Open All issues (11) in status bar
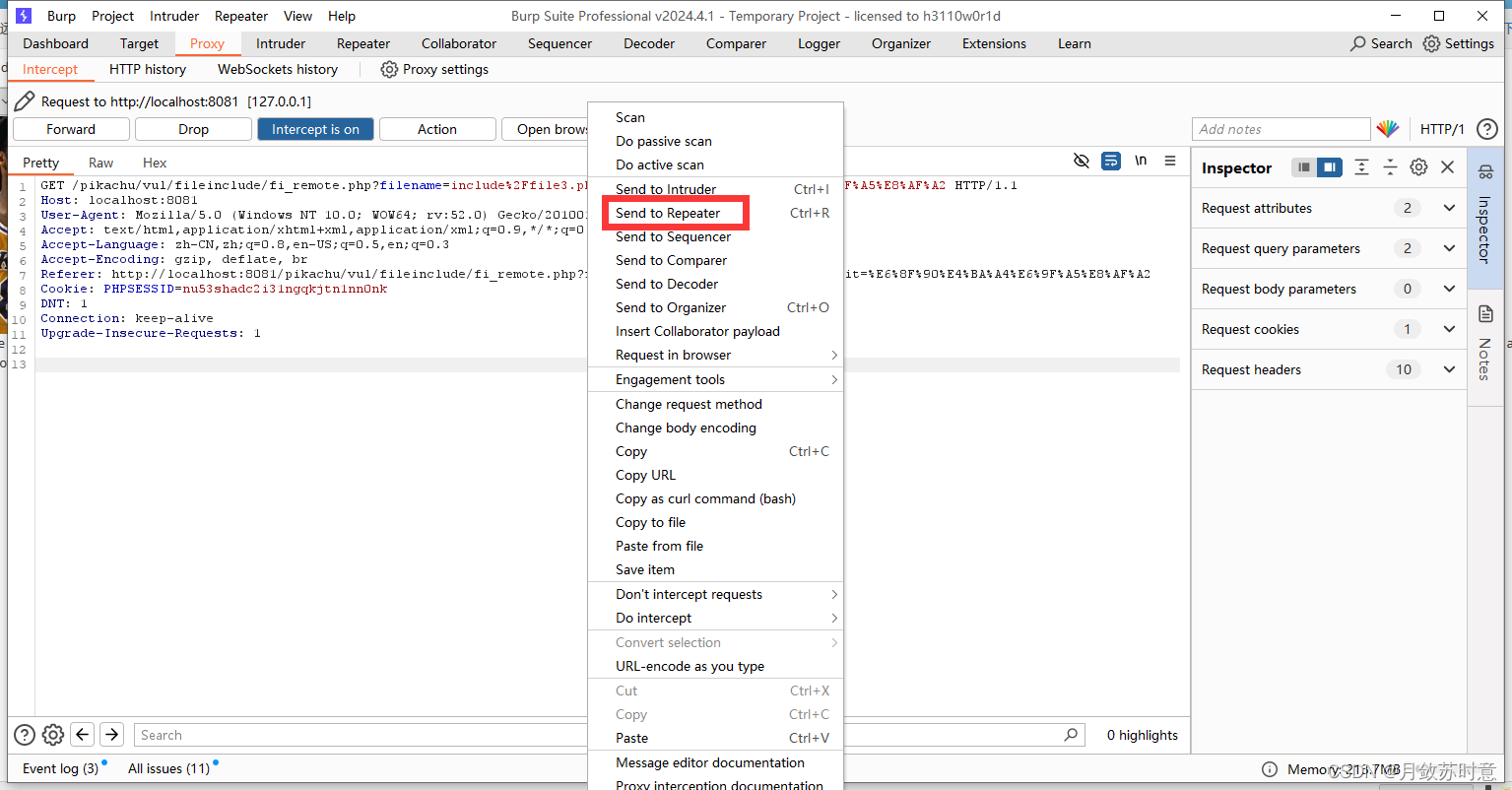 [168, 768]
